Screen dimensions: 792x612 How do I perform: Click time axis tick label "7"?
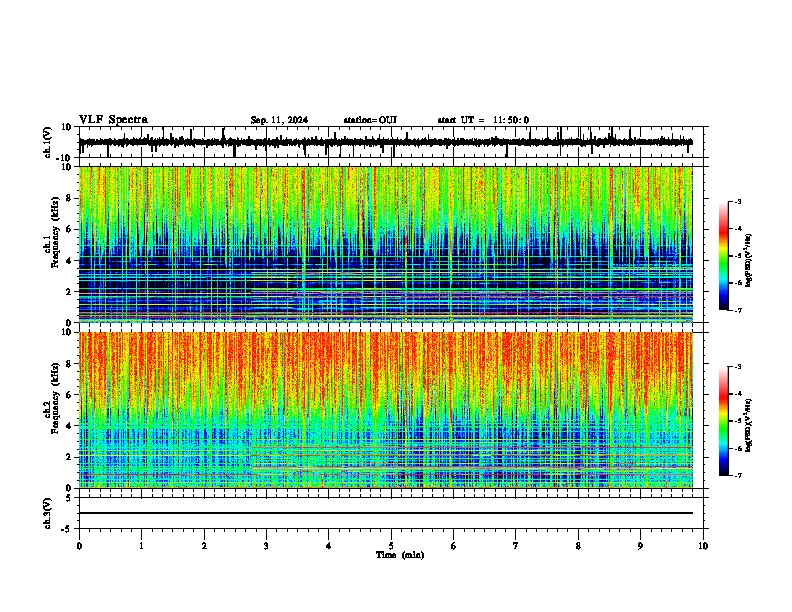(x=516, y=546)
